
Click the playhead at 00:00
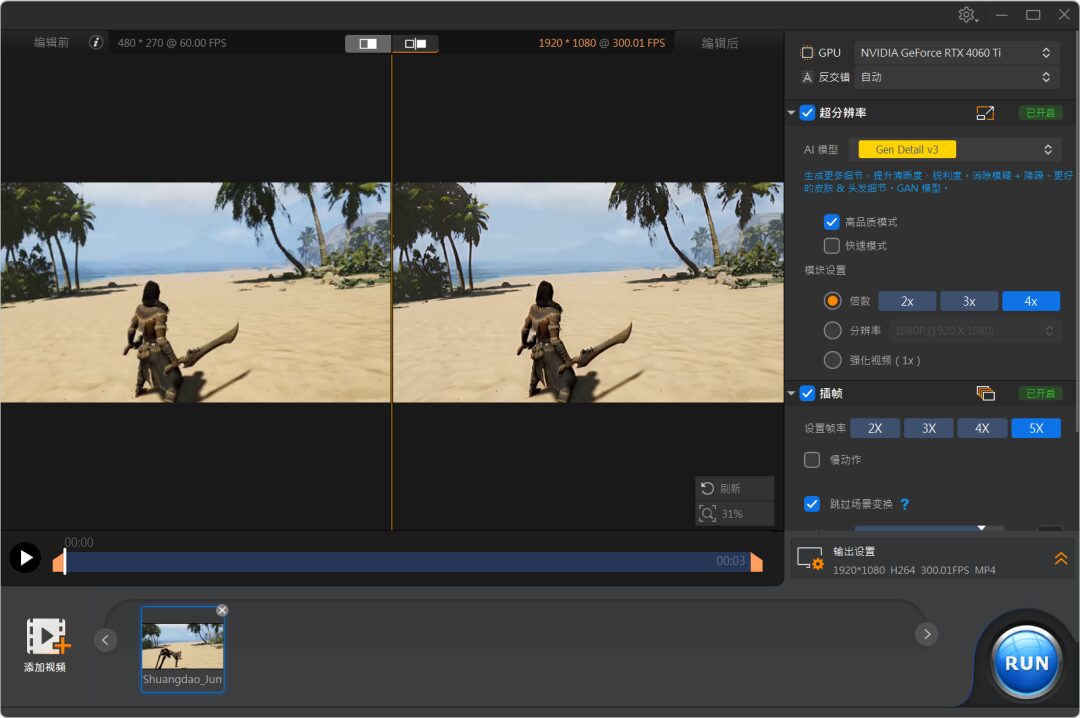65,561
